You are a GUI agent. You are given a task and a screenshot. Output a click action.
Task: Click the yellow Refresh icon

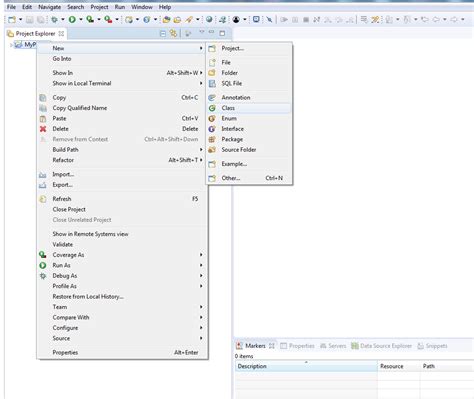(x=43, y=199)
